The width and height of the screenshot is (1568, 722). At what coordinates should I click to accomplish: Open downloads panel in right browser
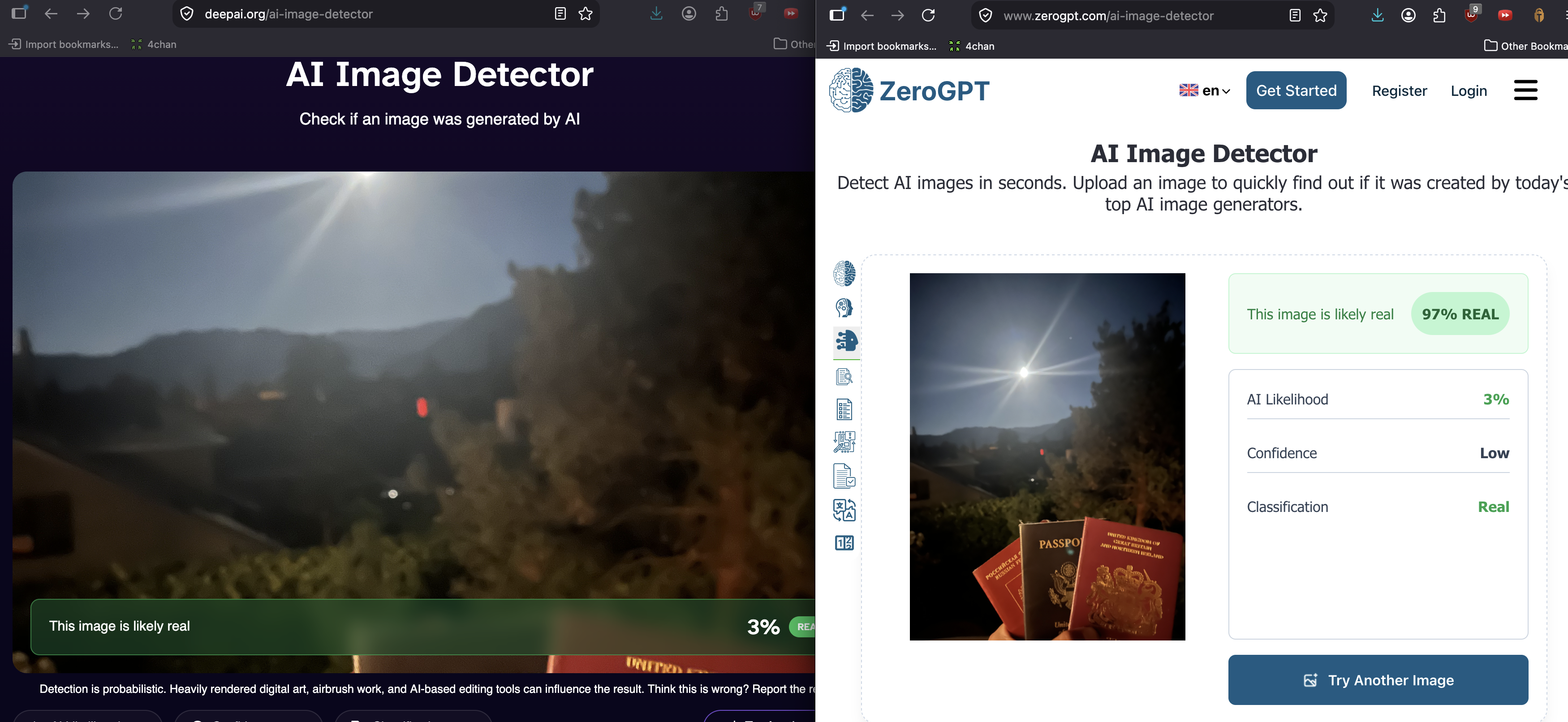pyautogui.click(x=1378, y=15)
